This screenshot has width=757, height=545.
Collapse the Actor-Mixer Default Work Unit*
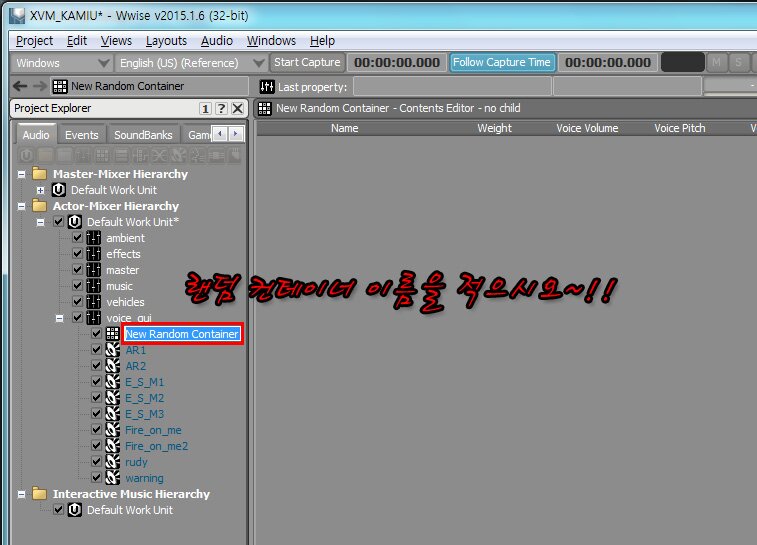41,222
